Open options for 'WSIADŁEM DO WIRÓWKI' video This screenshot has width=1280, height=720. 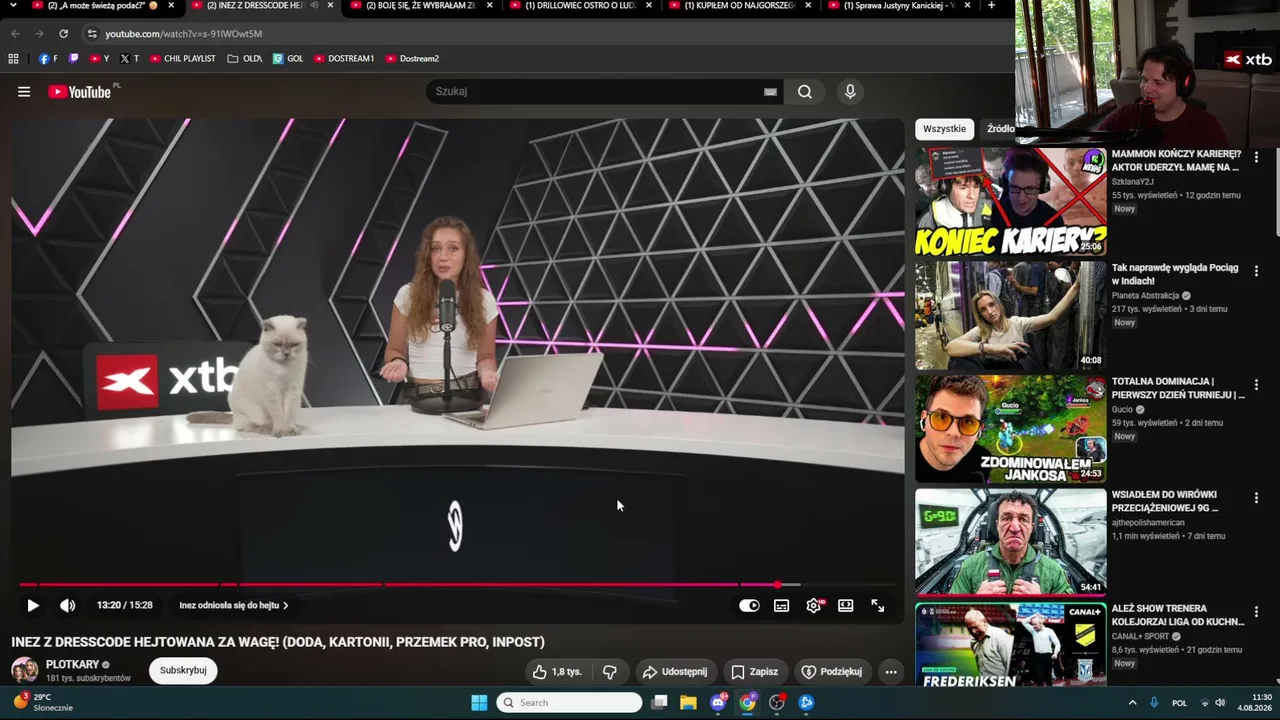[1256, 498]
